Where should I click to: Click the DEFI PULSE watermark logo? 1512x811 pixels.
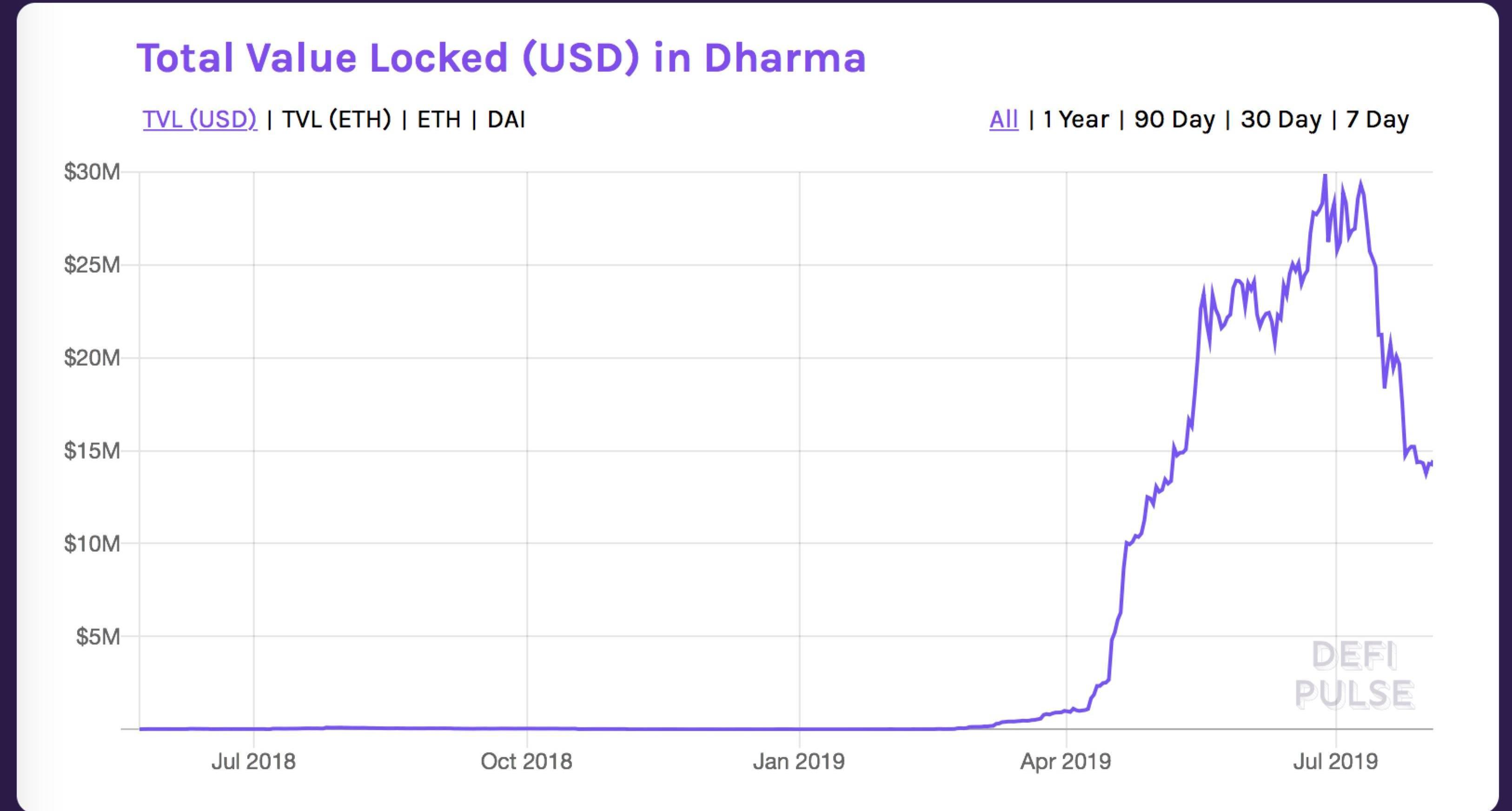[1354, 675]
